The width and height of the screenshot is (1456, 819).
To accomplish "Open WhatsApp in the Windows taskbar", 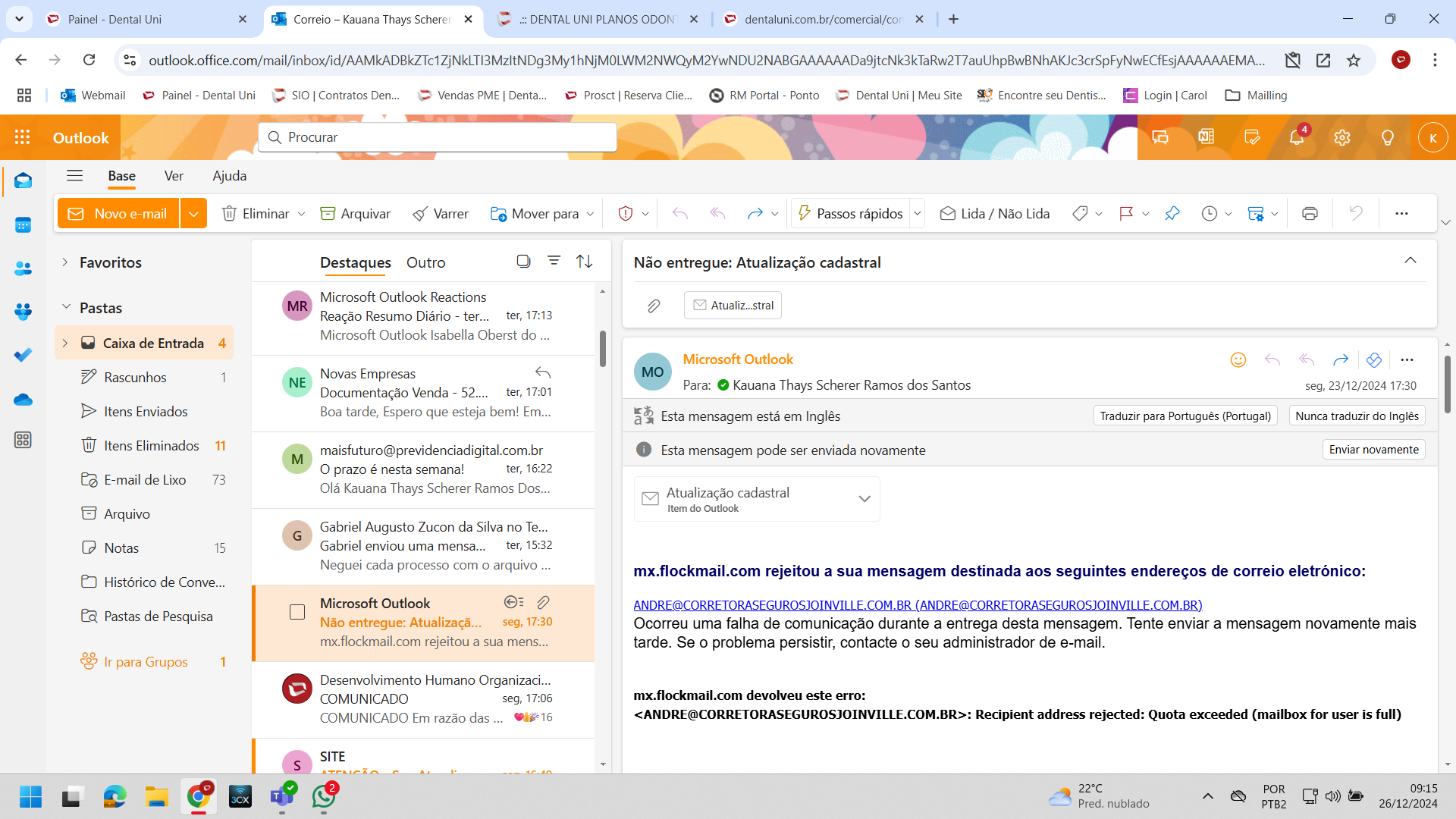I will [x=324, y=796].
